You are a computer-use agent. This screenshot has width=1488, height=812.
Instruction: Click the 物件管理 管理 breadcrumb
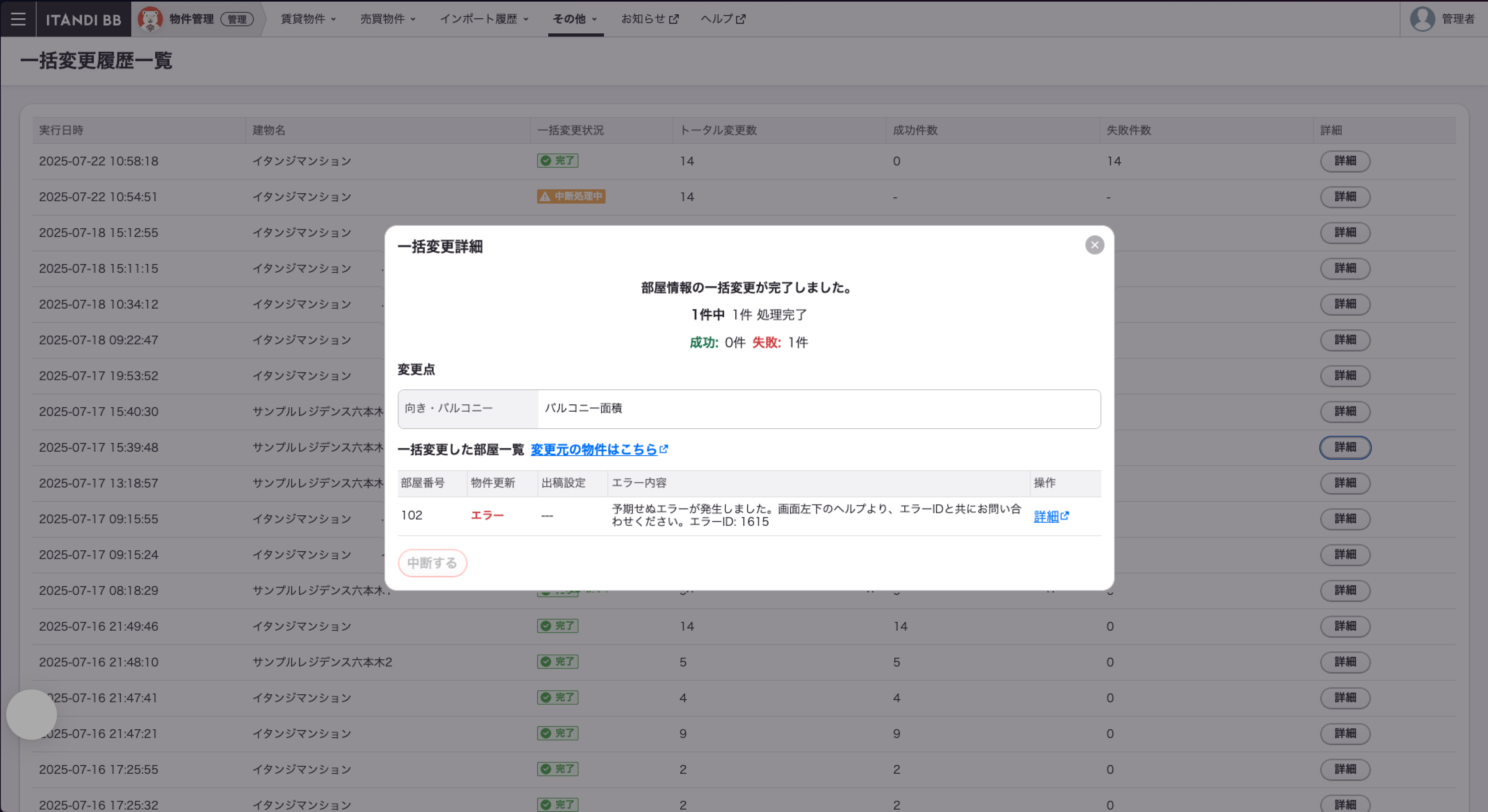211,19
